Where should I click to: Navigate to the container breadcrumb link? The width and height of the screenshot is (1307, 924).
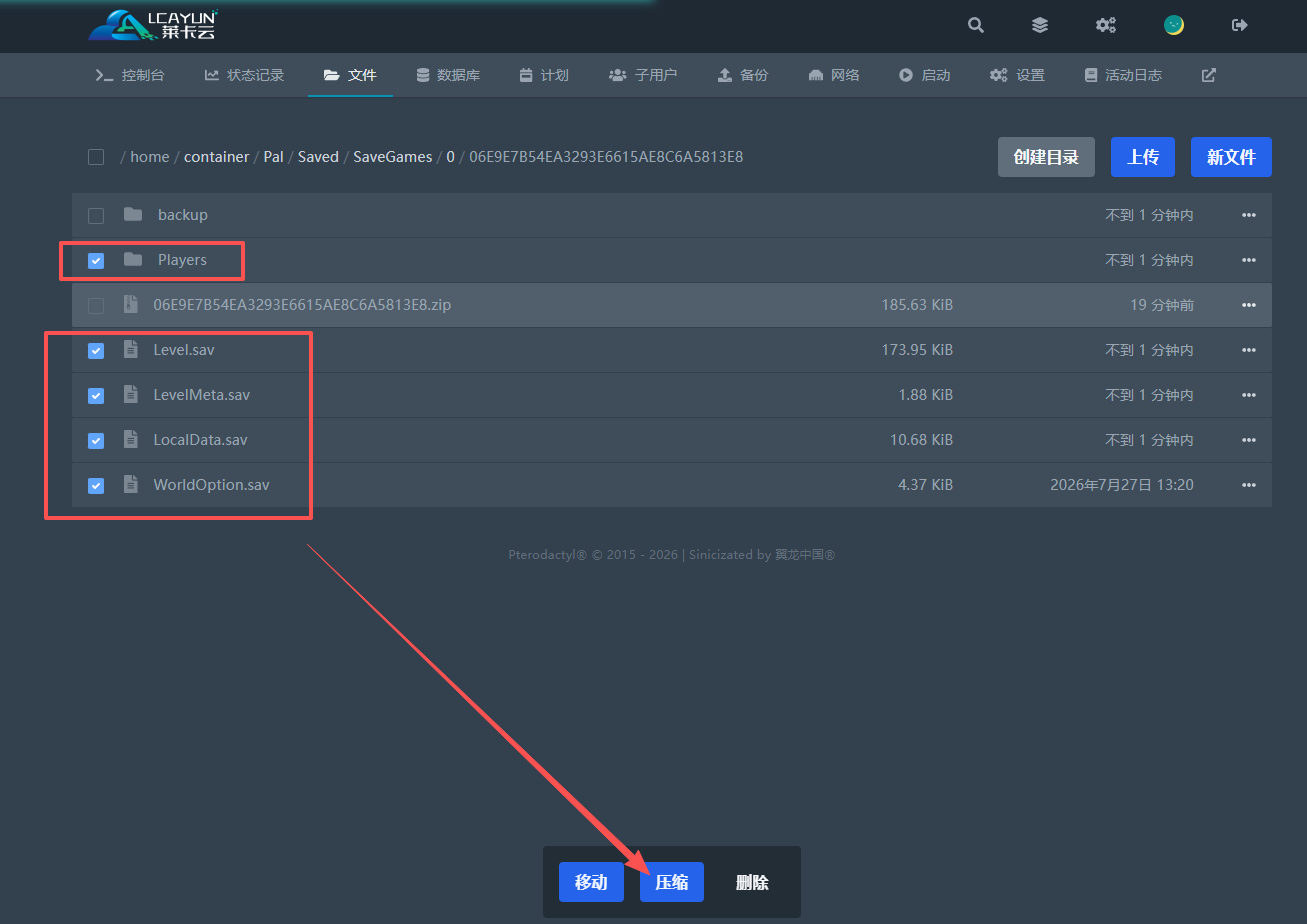click(216, 157)
